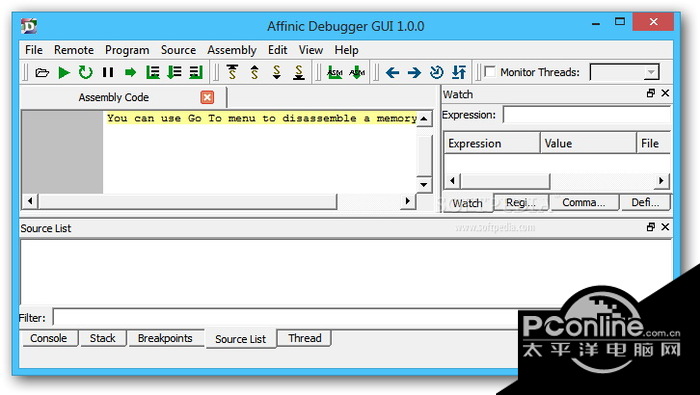This screenshot has width=700, height=395.
Task: Click the S icon with down arrow
Action: 277,72
